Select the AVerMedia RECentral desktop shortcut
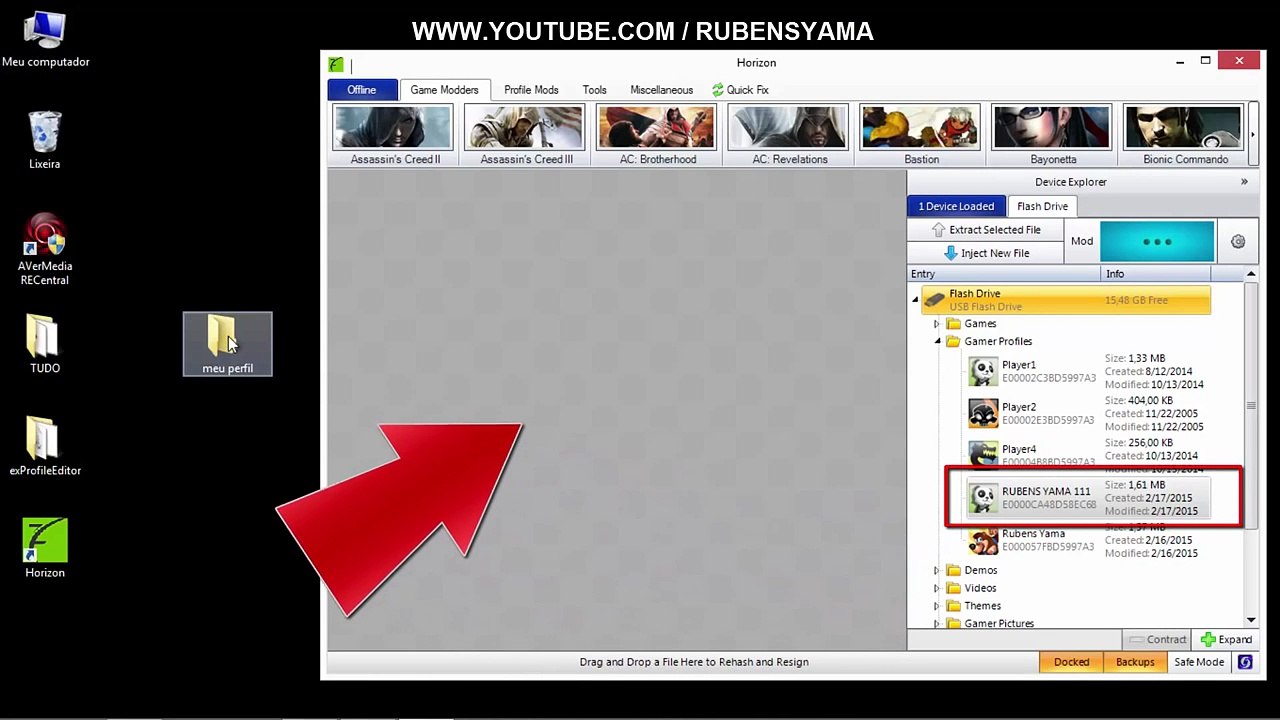The height and width of the screenshot is (720, 1280). 45,250
